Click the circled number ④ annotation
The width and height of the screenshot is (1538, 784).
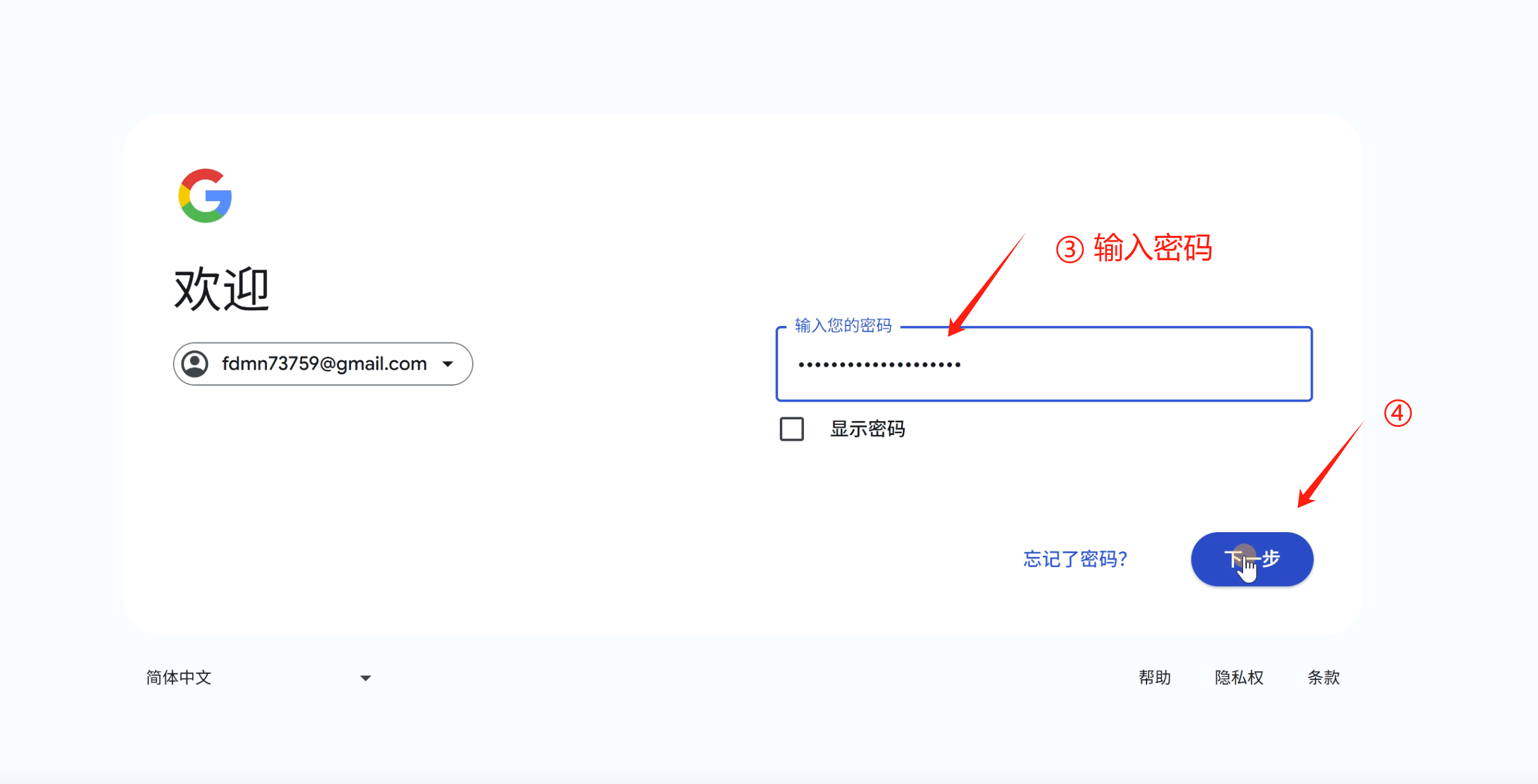(x=1398, y=414)
